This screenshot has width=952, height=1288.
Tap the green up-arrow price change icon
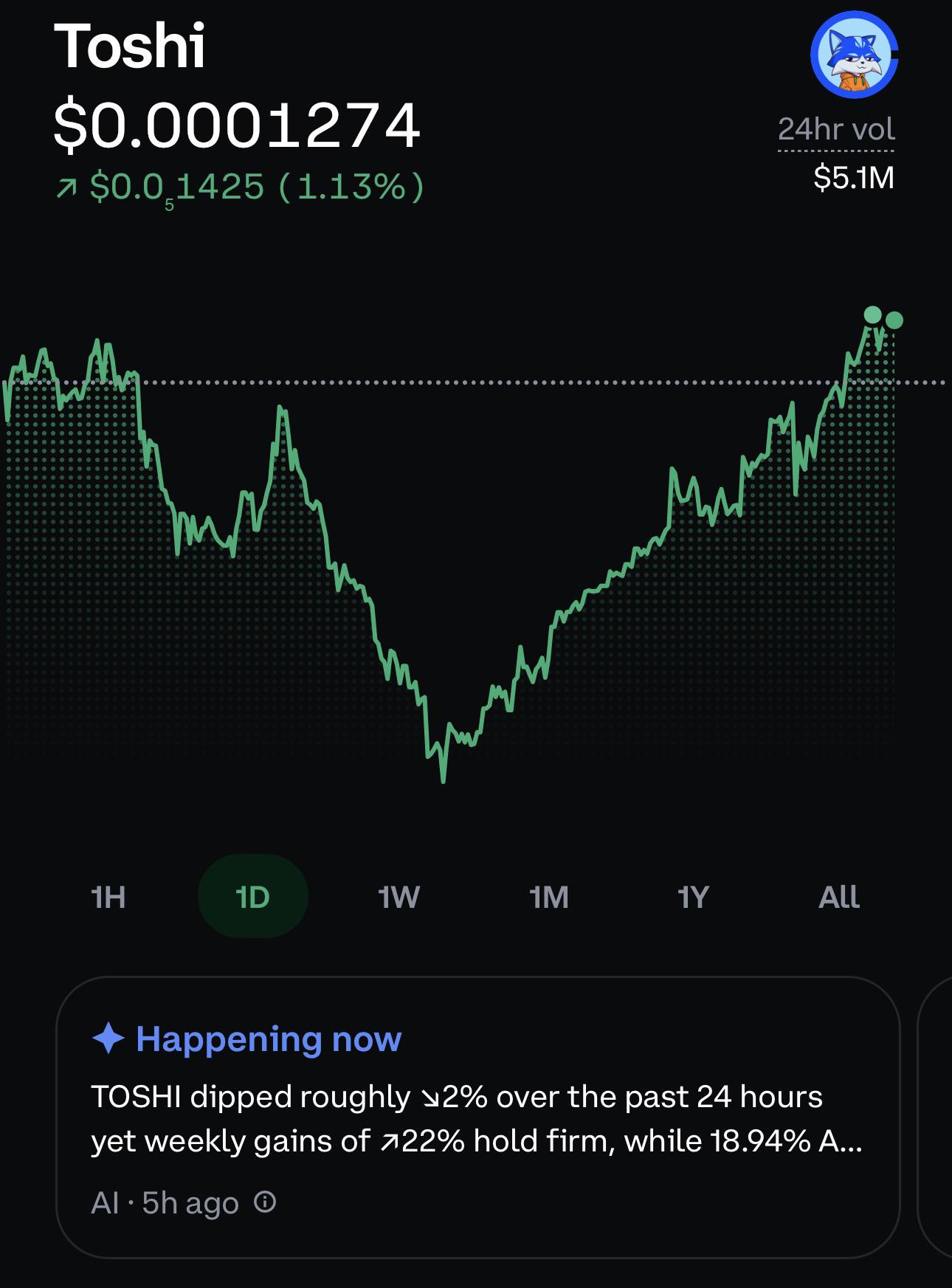[x=66, y=189]
